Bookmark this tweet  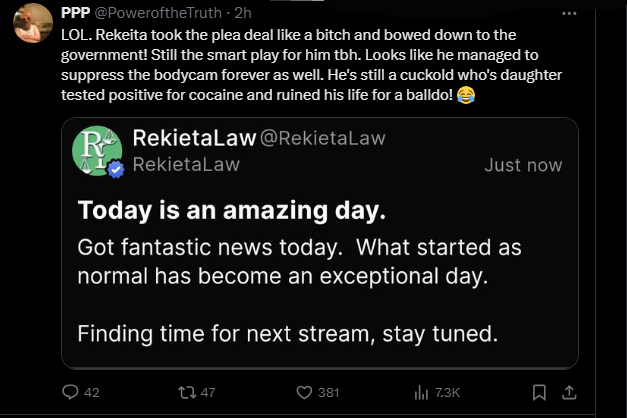pyautogui.click(x=540, y=393)
